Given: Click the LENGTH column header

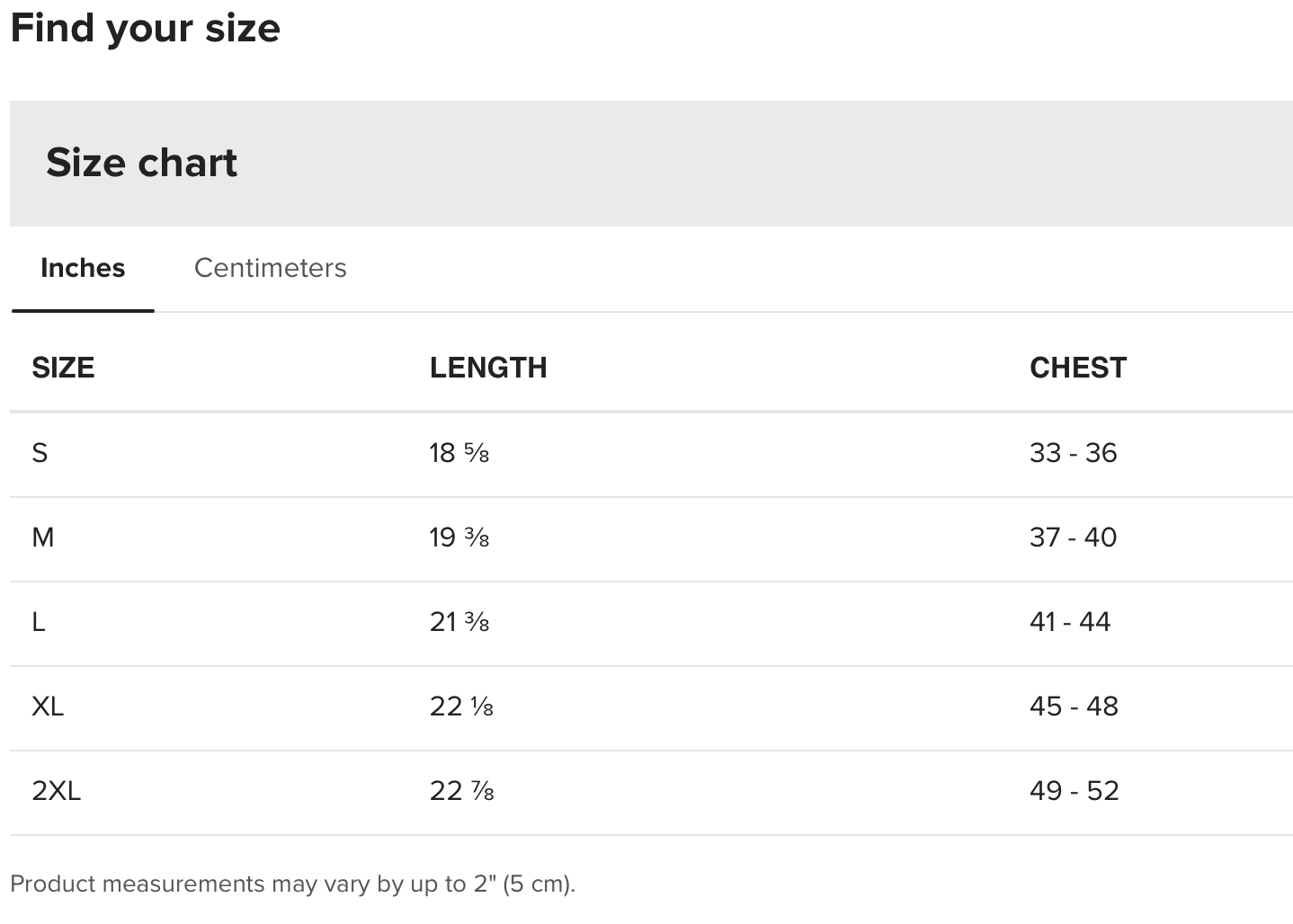Looking at the screenshot, I should 488,368.
